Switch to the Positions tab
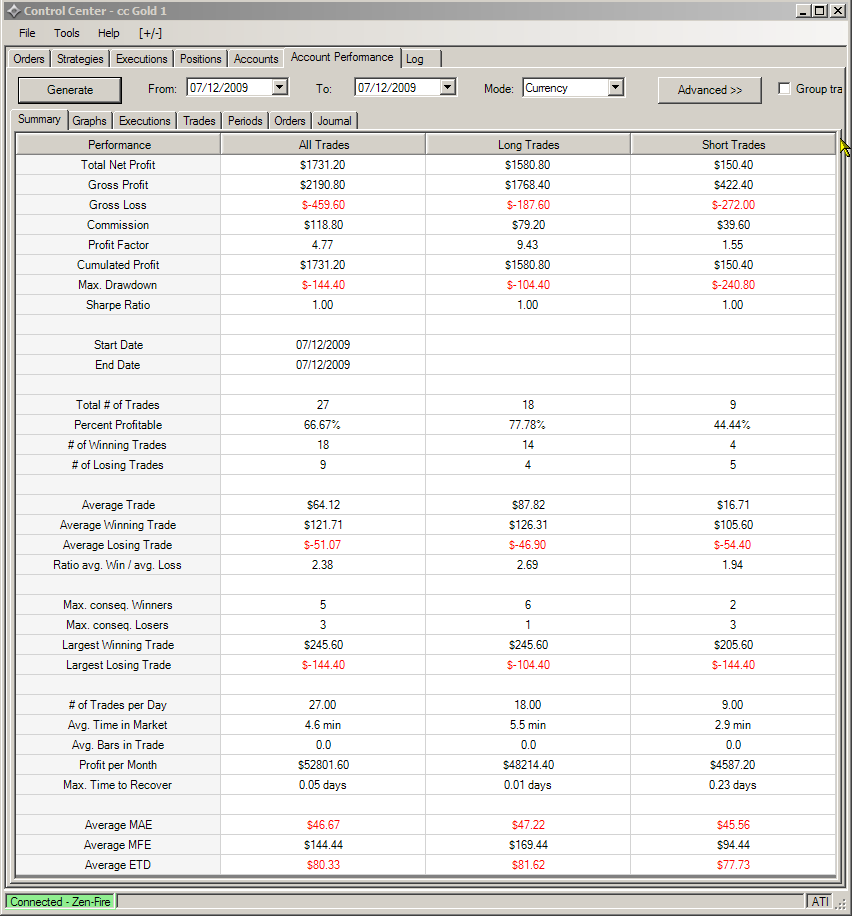This screenshot has width=852, height=916. (200, 59)
